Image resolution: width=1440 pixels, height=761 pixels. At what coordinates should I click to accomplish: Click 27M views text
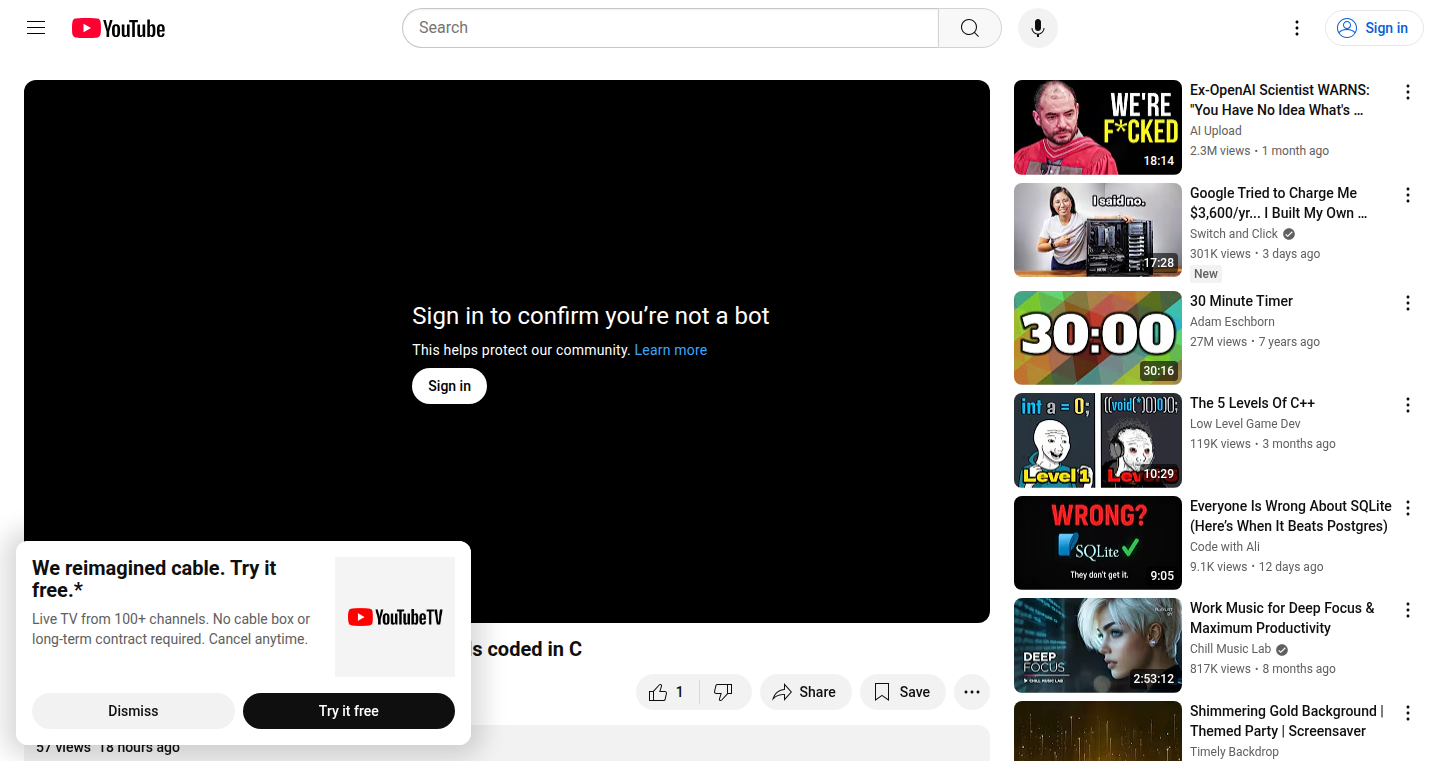coord(1218,342)
